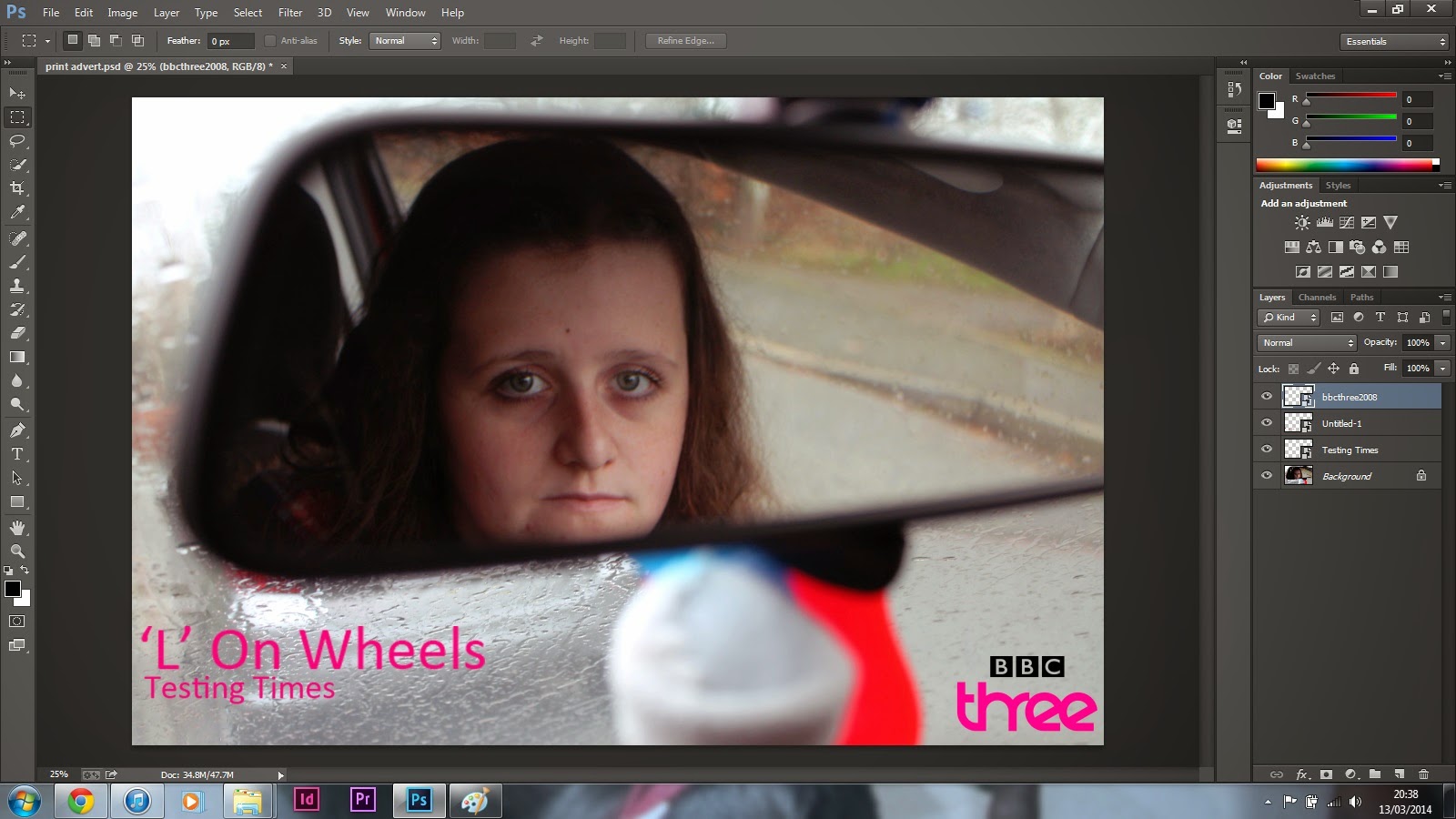Viewport: 1456px width, 819px height.
Task: Open the Window menu
Action: tap(405, 13)
